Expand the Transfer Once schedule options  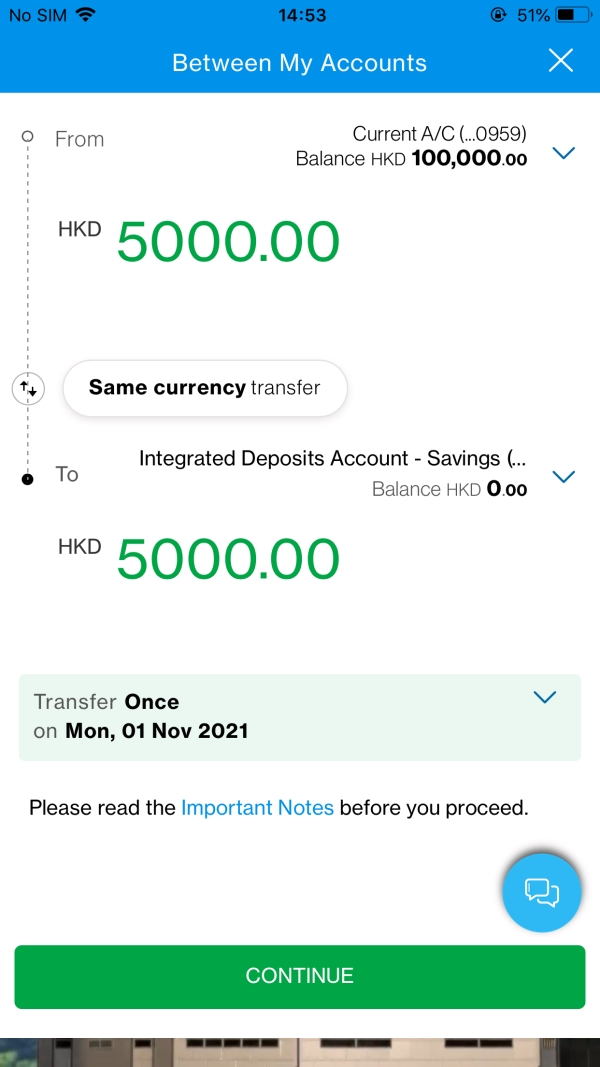(x=544, y=697)
